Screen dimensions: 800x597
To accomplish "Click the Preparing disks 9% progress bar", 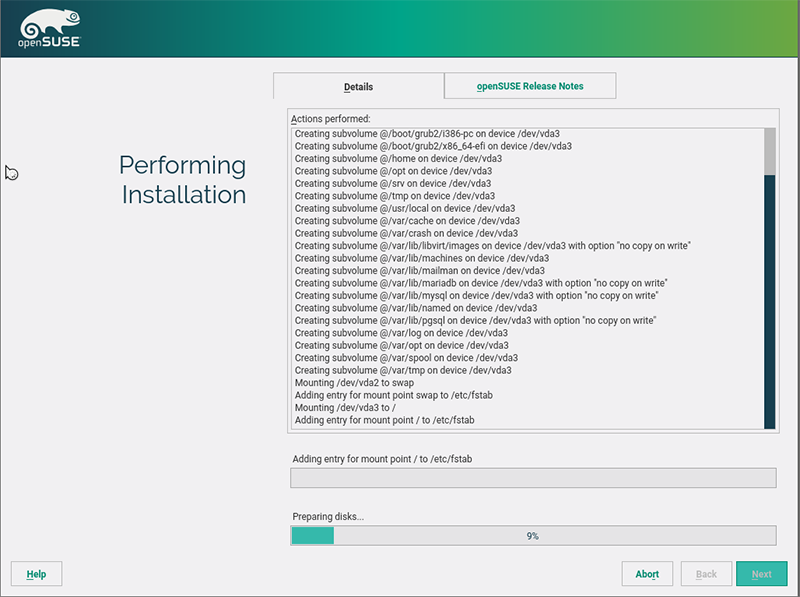I will (x=532, y=536).
